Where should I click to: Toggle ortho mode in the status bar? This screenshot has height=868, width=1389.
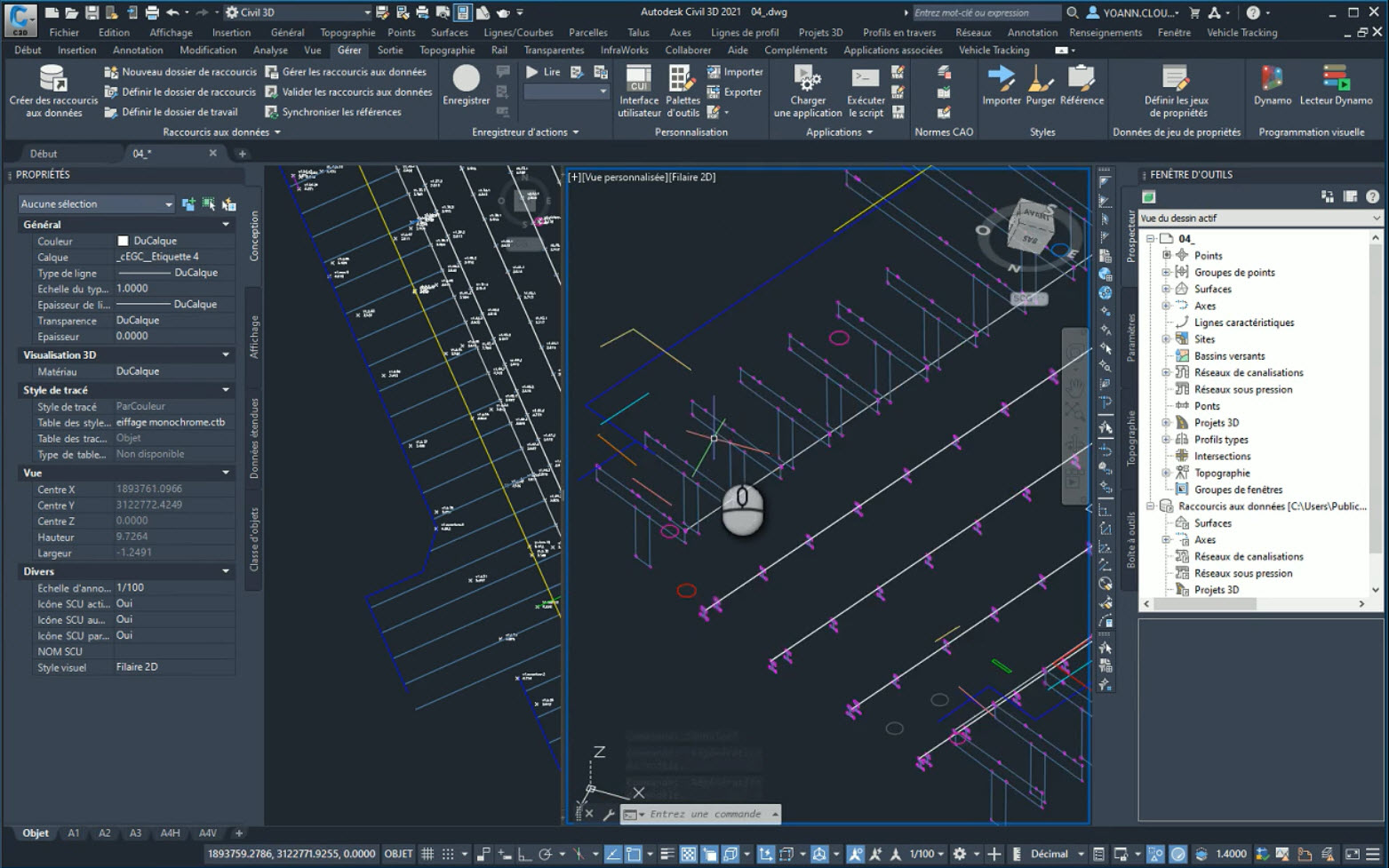(x=524, y=854)
